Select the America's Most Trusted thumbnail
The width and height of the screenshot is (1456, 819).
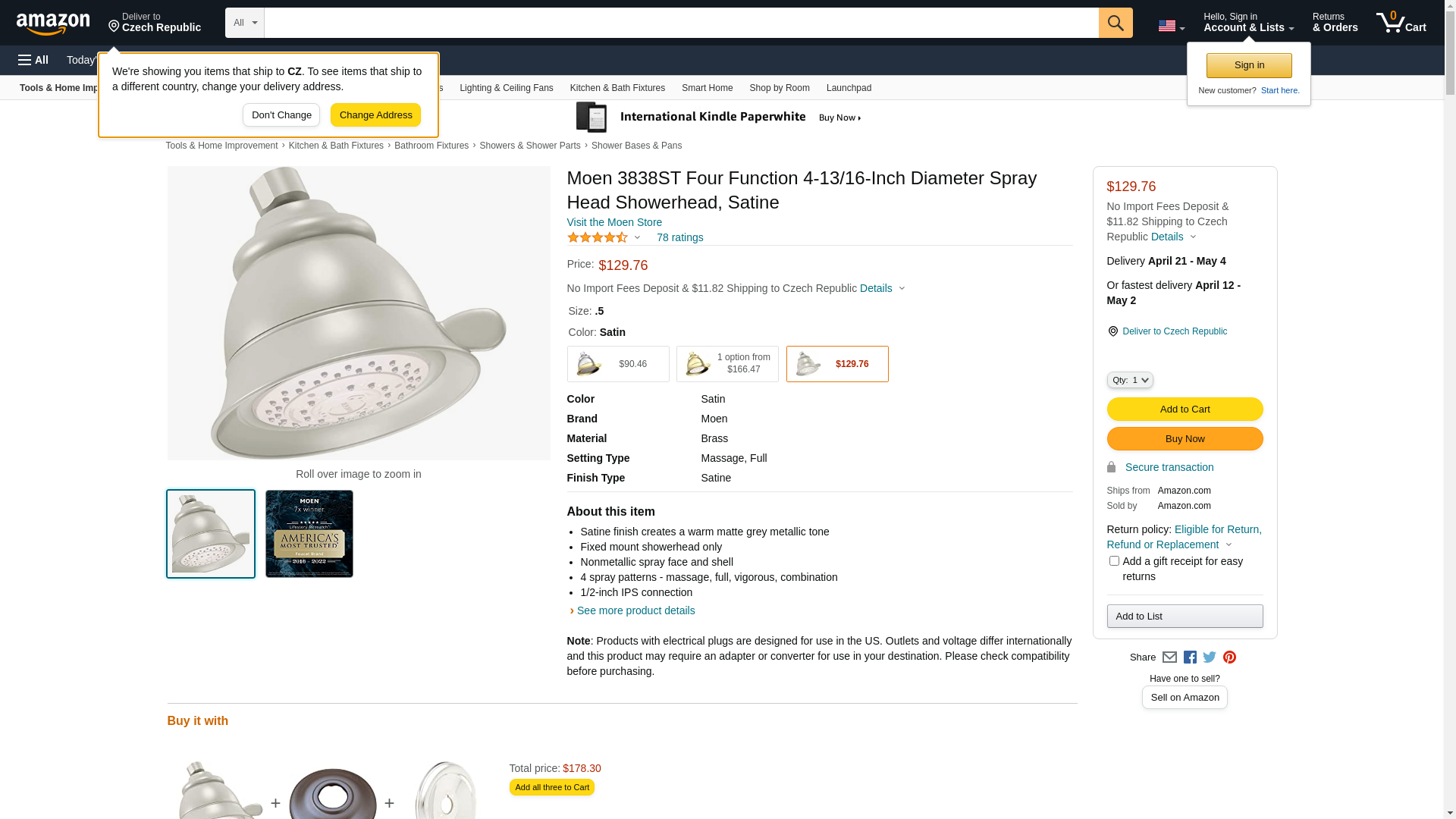[309, 534]
